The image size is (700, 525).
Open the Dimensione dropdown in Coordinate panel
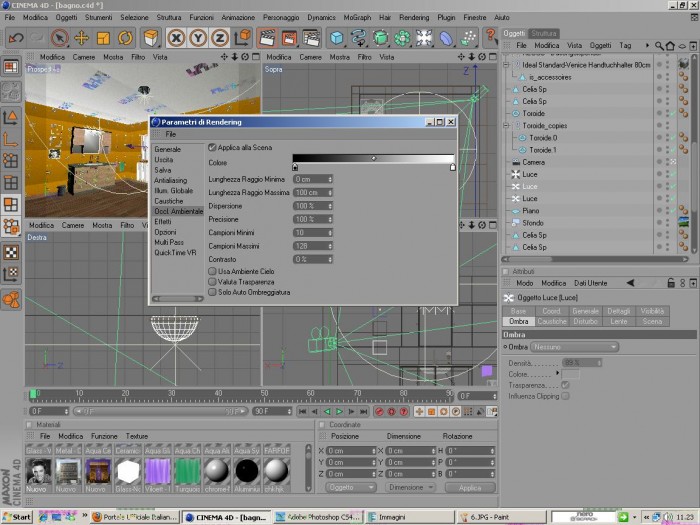pos(410,488)
